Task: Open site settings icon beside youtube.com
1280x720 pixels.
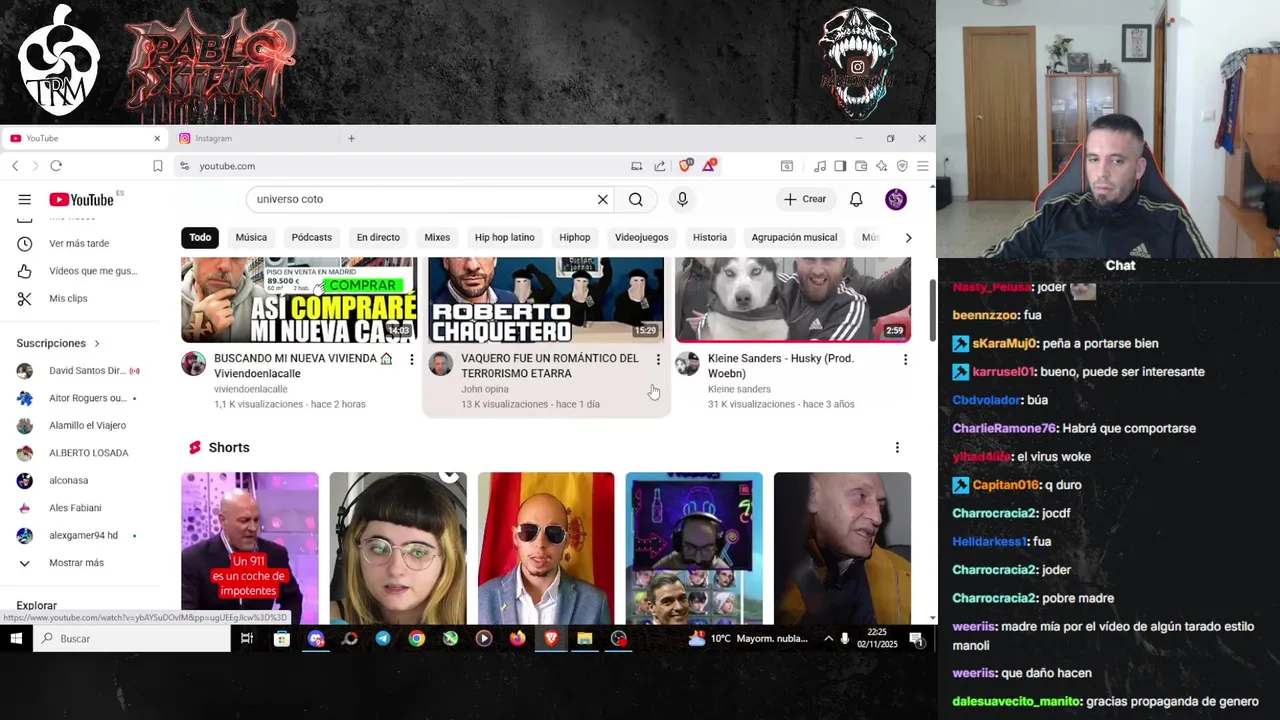Action: click(x=183, y=166)
